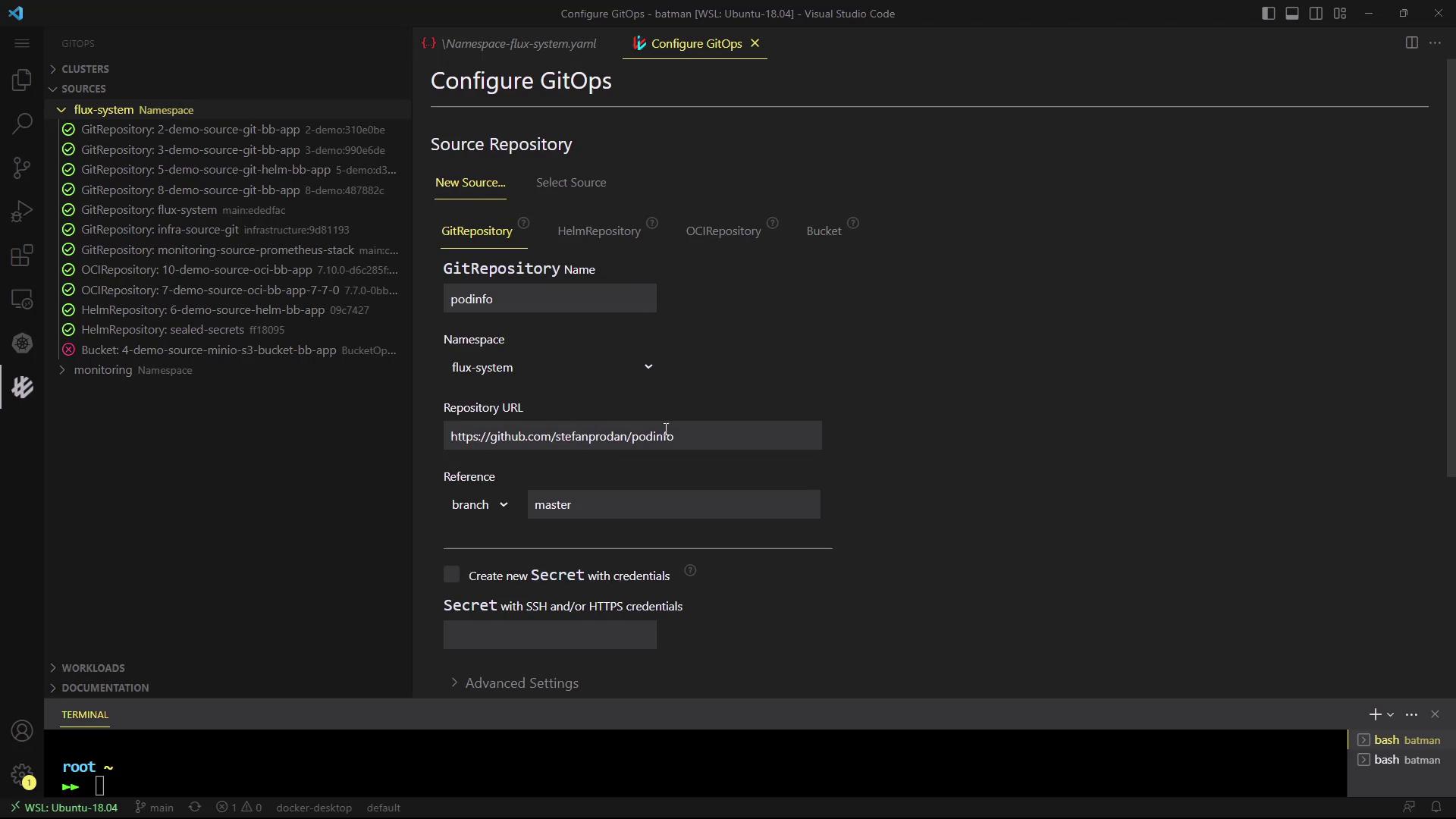Open the Kubernetes helm icon in activity bar

22,344
